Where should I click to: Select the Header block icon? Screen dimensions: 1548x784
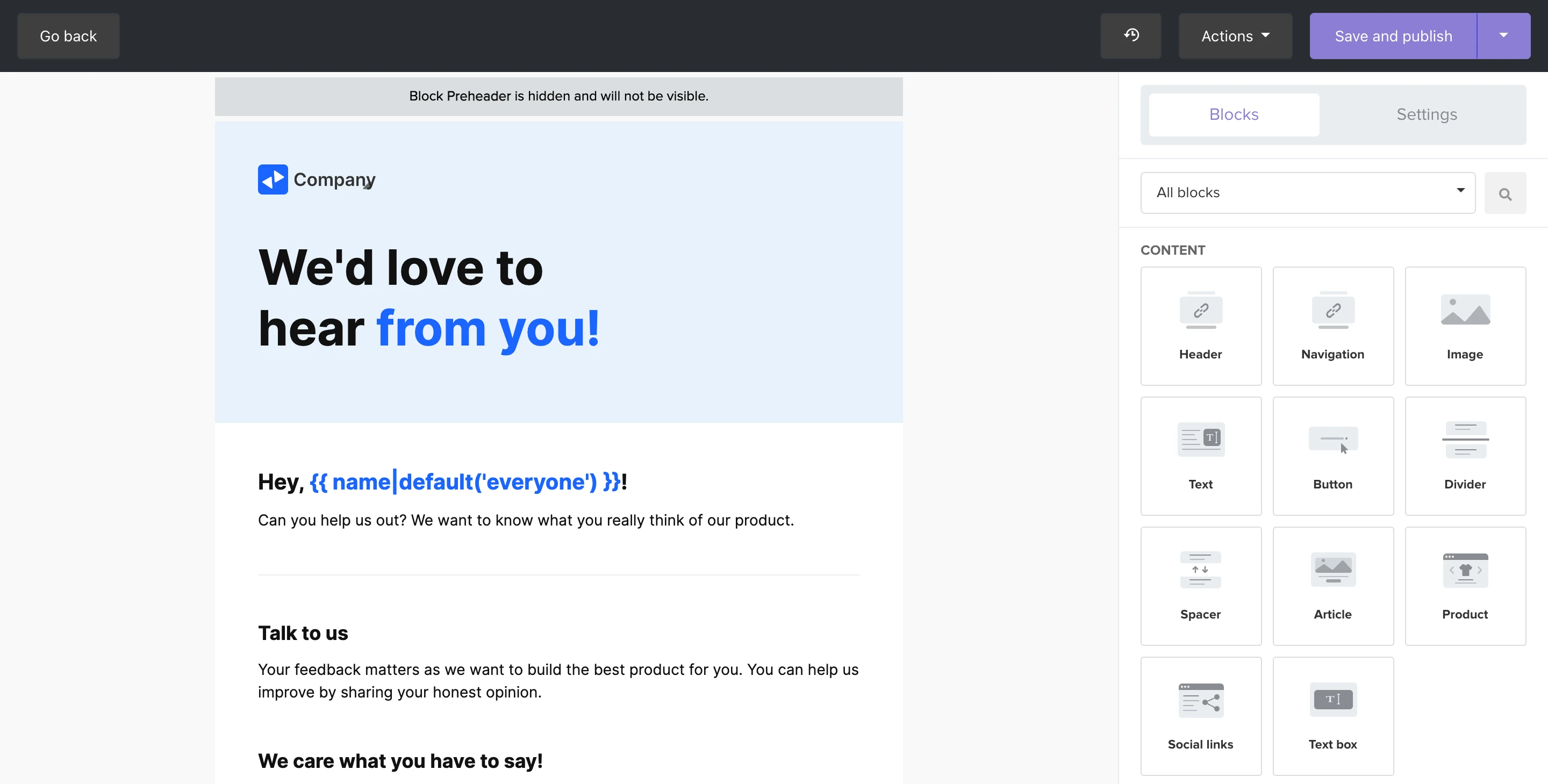coord(1200,311)
